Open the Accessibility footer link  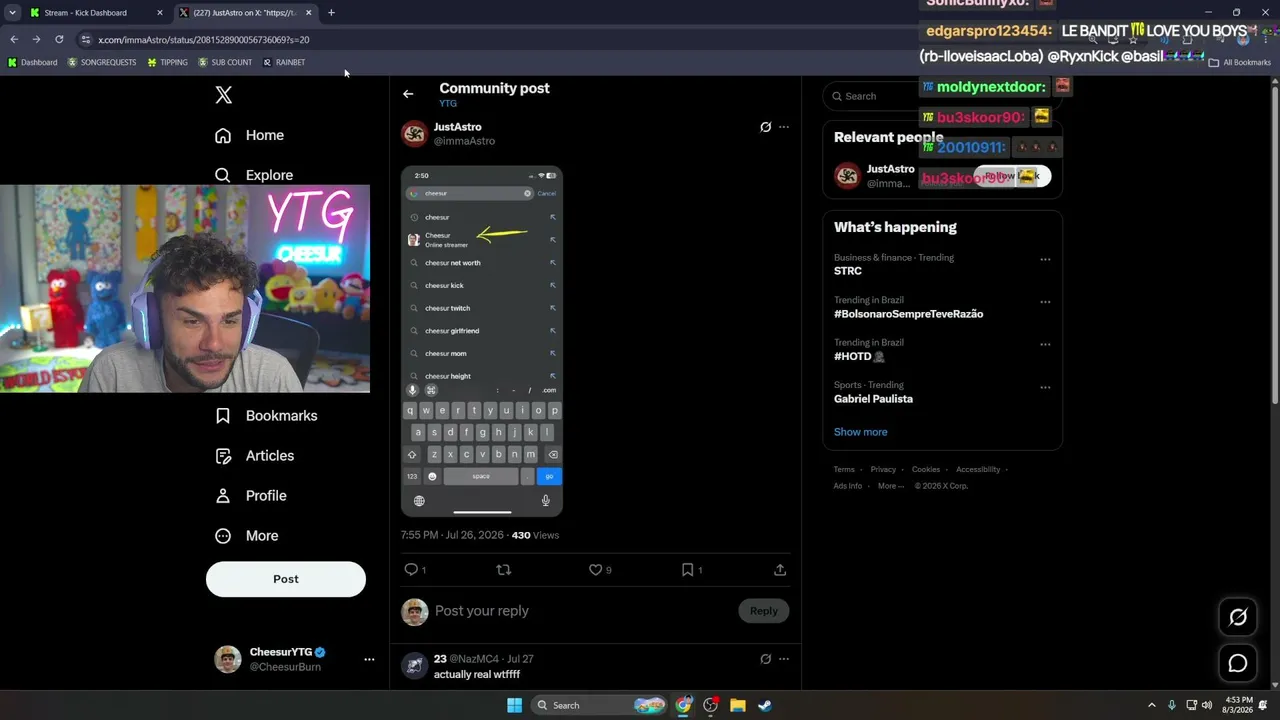[x=978, y=470]
